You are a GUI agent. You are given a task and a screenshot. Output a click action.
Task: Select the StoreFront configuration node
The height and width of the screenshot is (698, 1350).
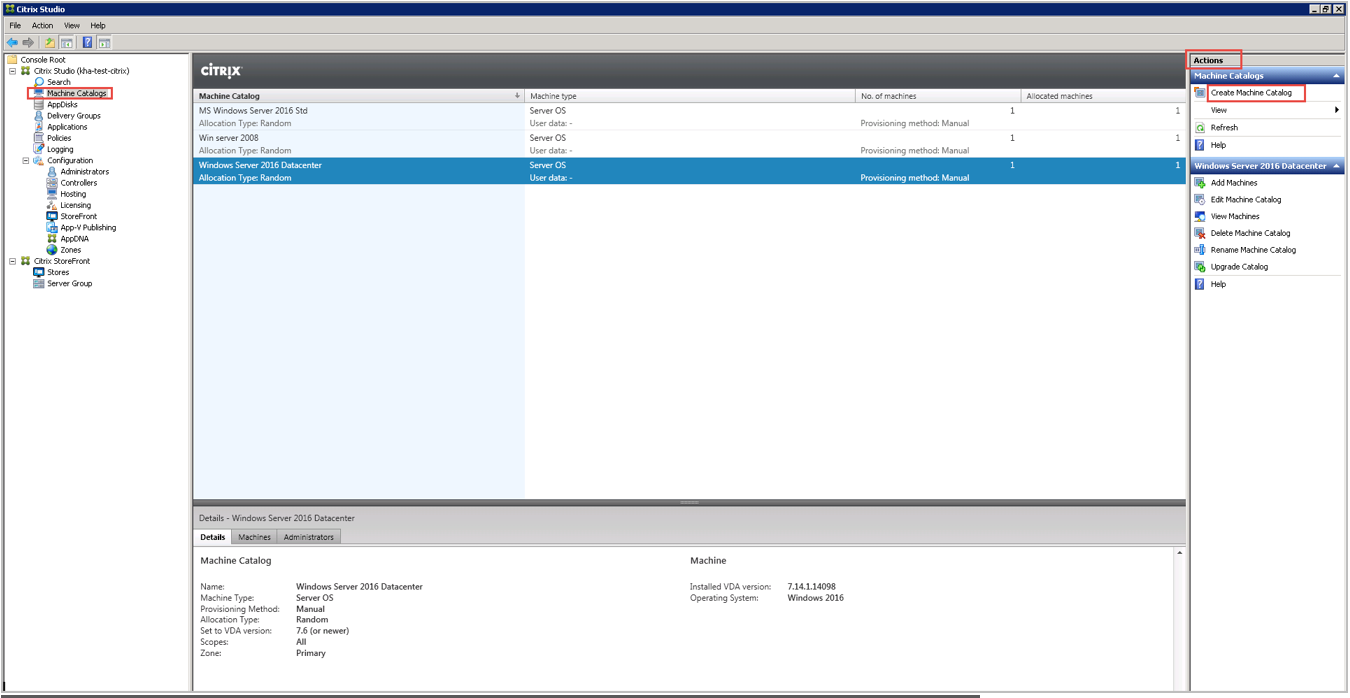click(x=78, y=216)
